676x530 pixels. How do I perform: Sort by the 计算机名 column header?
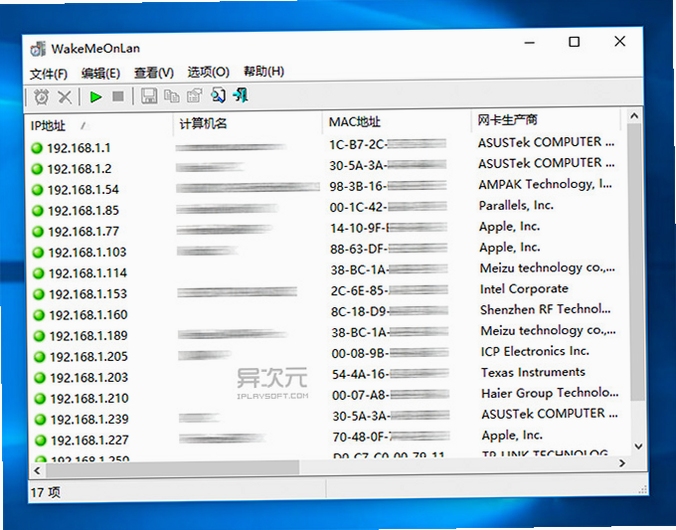247,124
